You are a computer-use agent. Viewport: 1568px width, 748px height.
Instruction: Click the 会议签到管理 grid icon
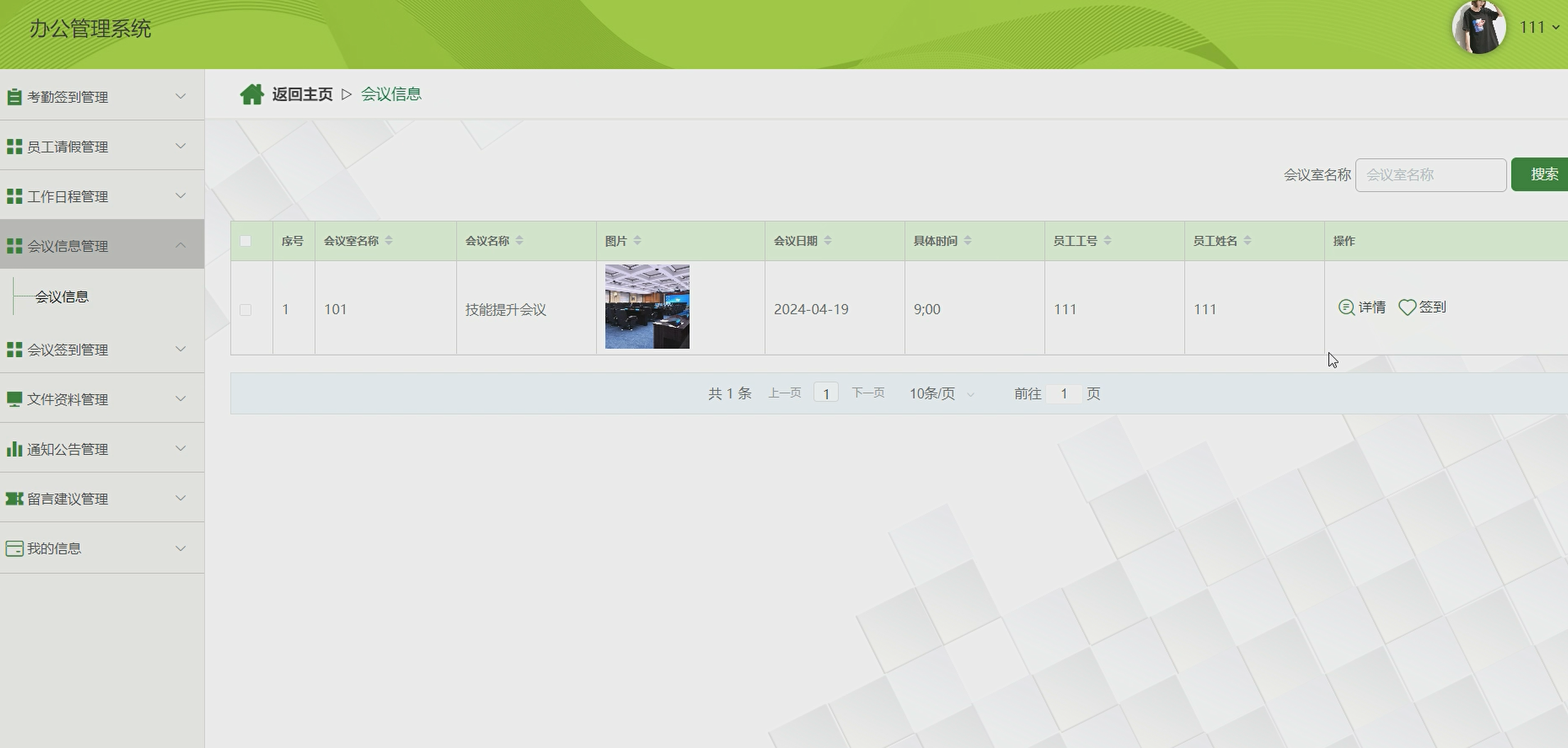(14, 349)
